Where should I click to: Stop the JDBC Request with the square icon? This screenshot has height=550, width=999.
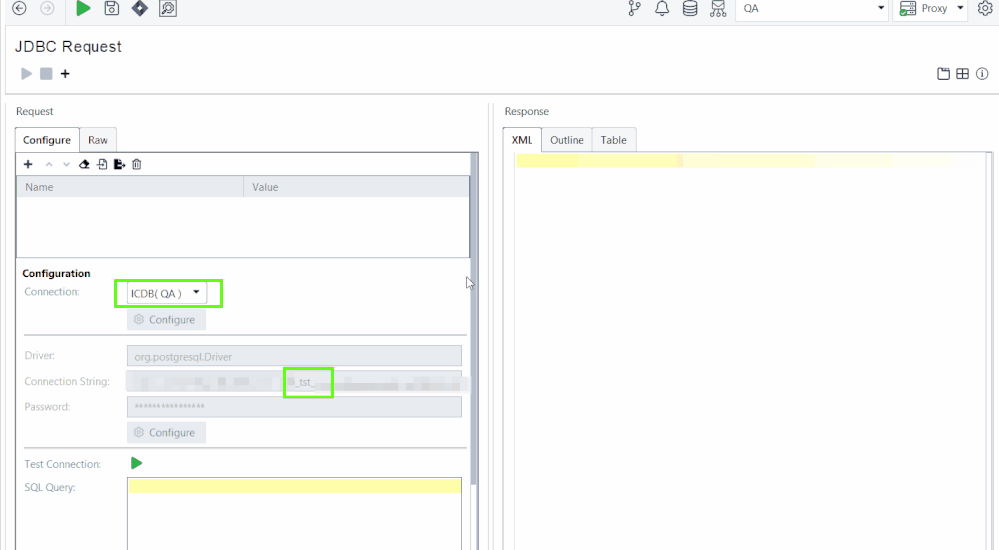coord(46,74)
